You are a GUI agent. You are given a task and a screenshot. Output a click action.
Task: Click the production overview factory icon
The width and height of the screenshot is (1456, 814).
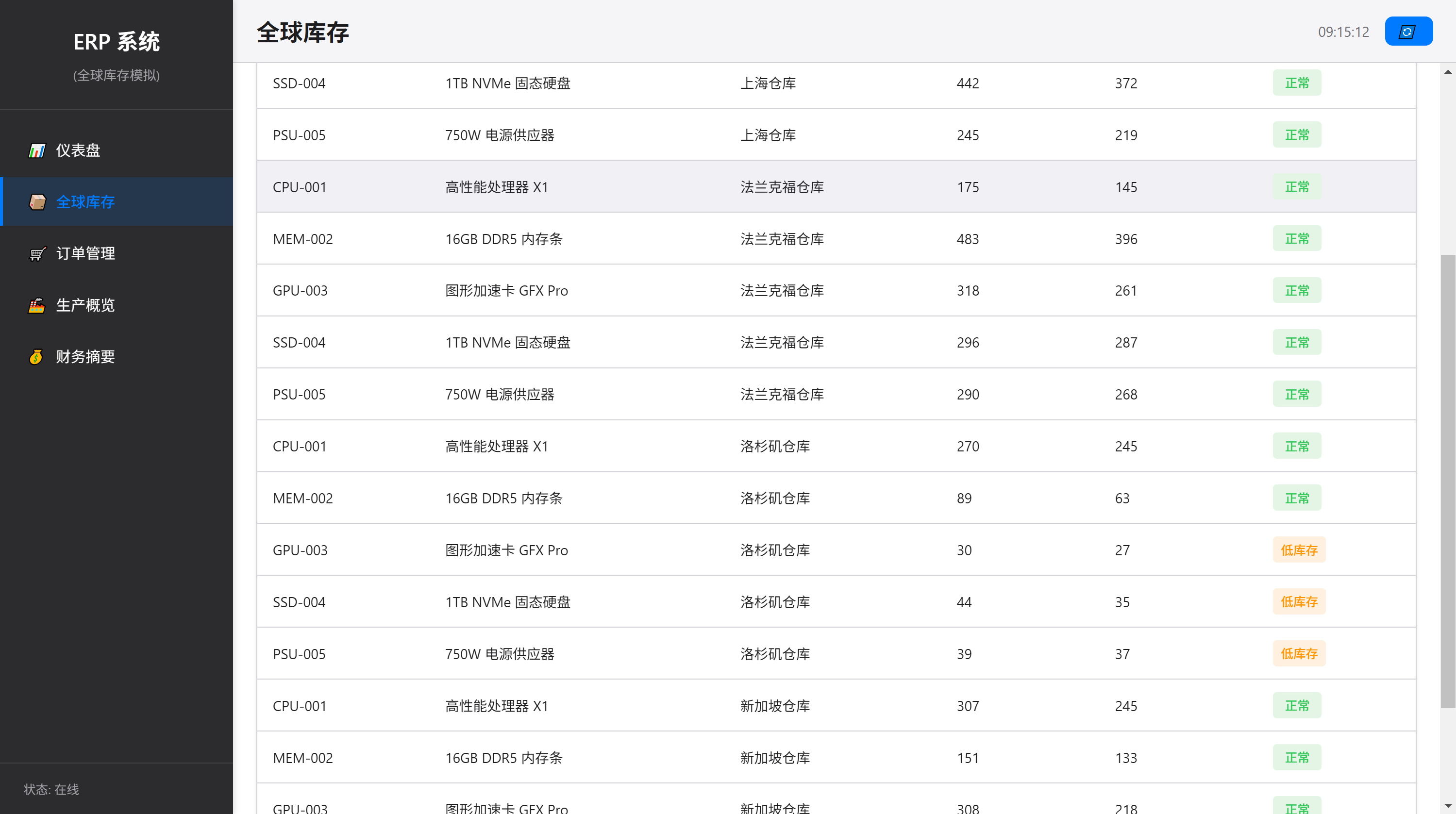(x=37, y=305)
